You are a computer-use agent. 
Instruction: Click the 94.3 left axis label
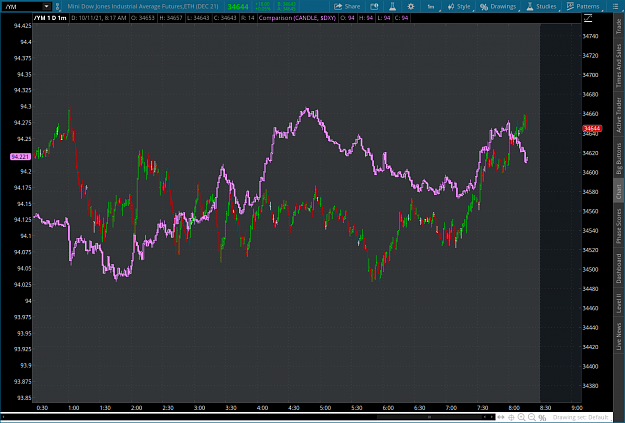[x=26, y=106]
